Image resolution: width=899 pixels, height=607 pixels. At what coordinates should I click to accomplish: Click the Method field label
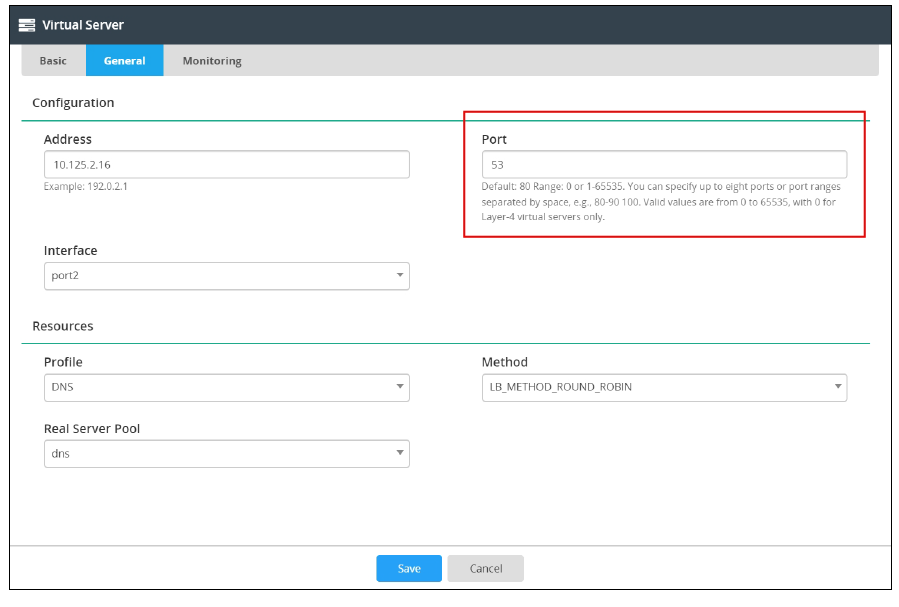coord(504,362)
